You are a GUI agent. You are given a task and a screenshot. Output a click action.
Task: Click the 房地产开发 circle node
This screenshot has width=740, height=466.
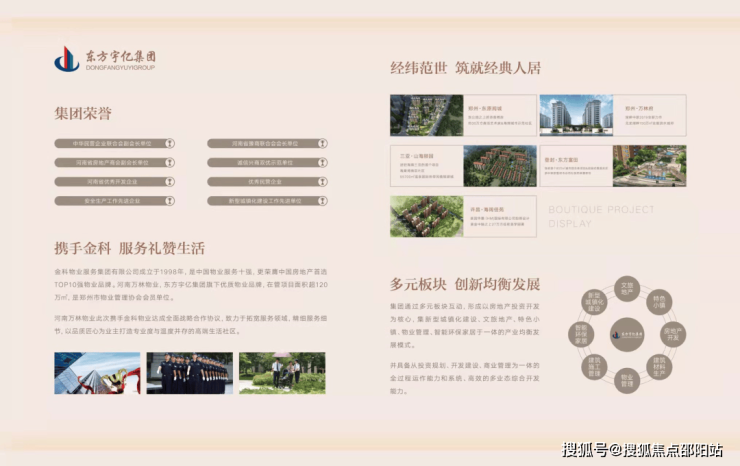click(673, 334)
